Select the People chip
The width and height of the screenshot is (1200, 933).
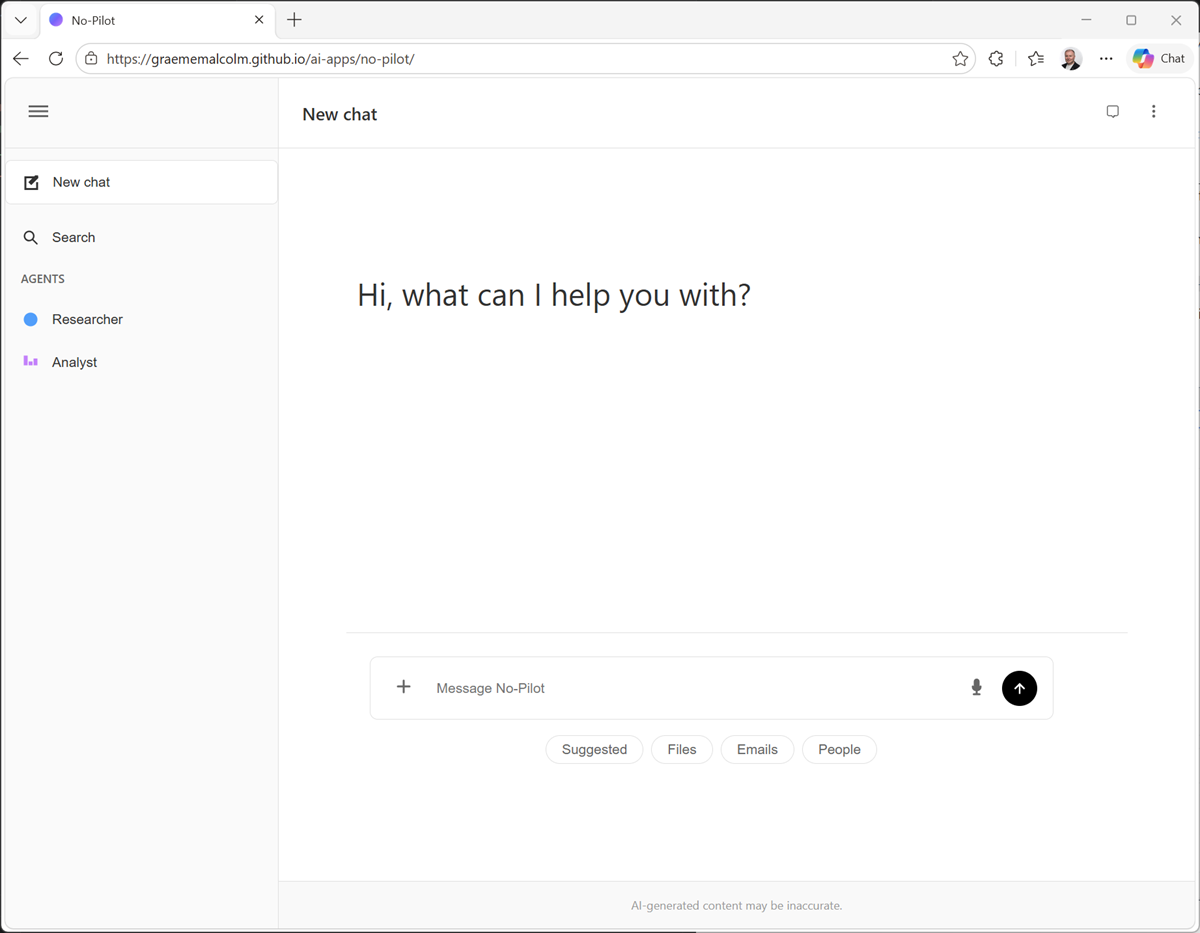click(x=839, y=749)
